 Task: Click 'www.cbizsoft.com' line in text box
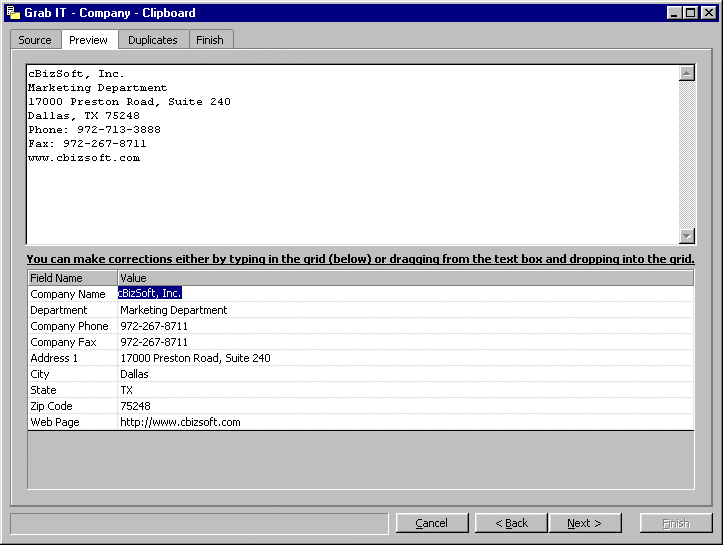(84, 158)
